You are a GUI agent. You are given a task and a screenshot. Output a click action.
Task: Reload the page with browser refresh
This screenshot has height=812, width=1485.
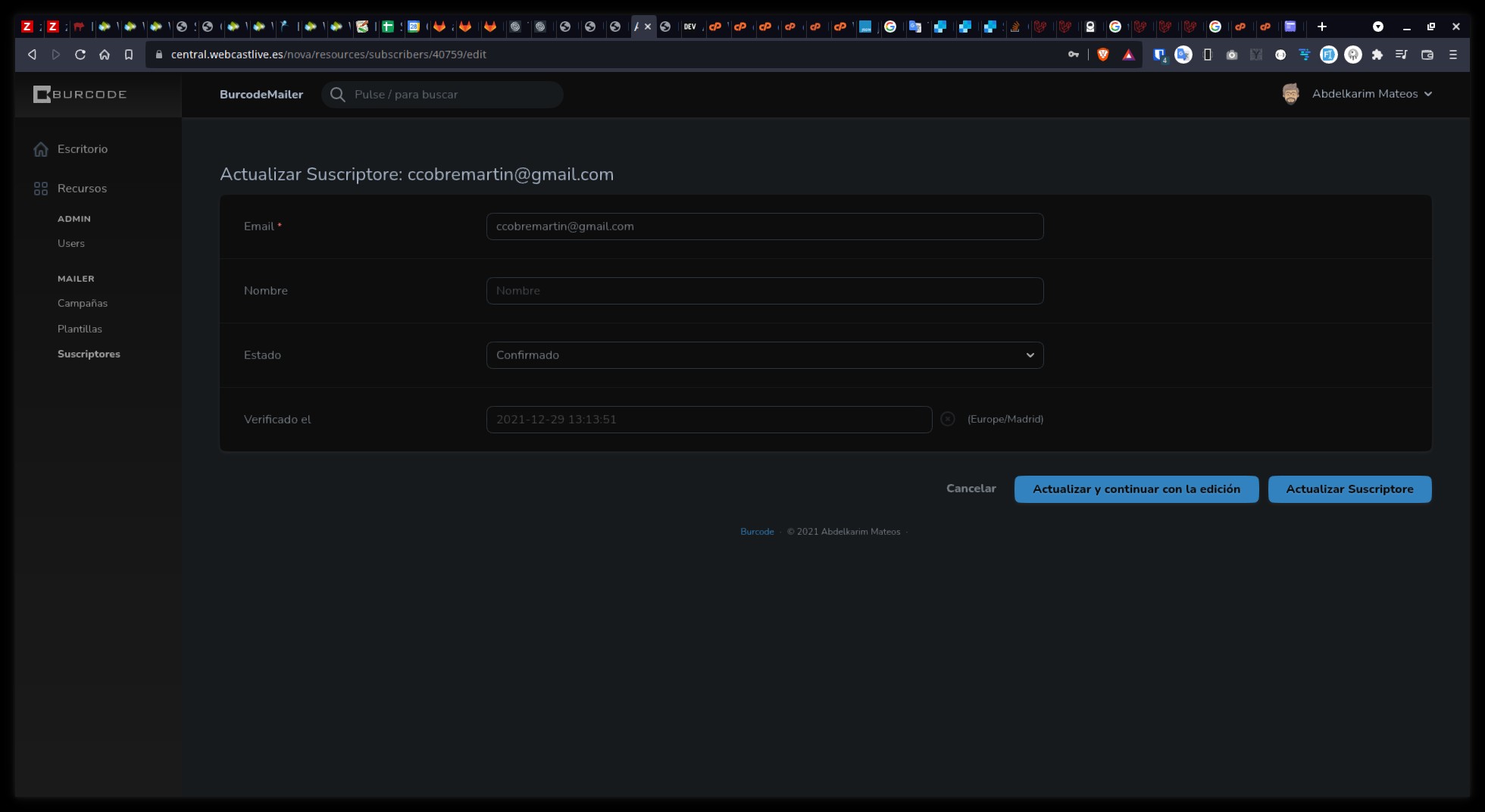tap(80, 55)
